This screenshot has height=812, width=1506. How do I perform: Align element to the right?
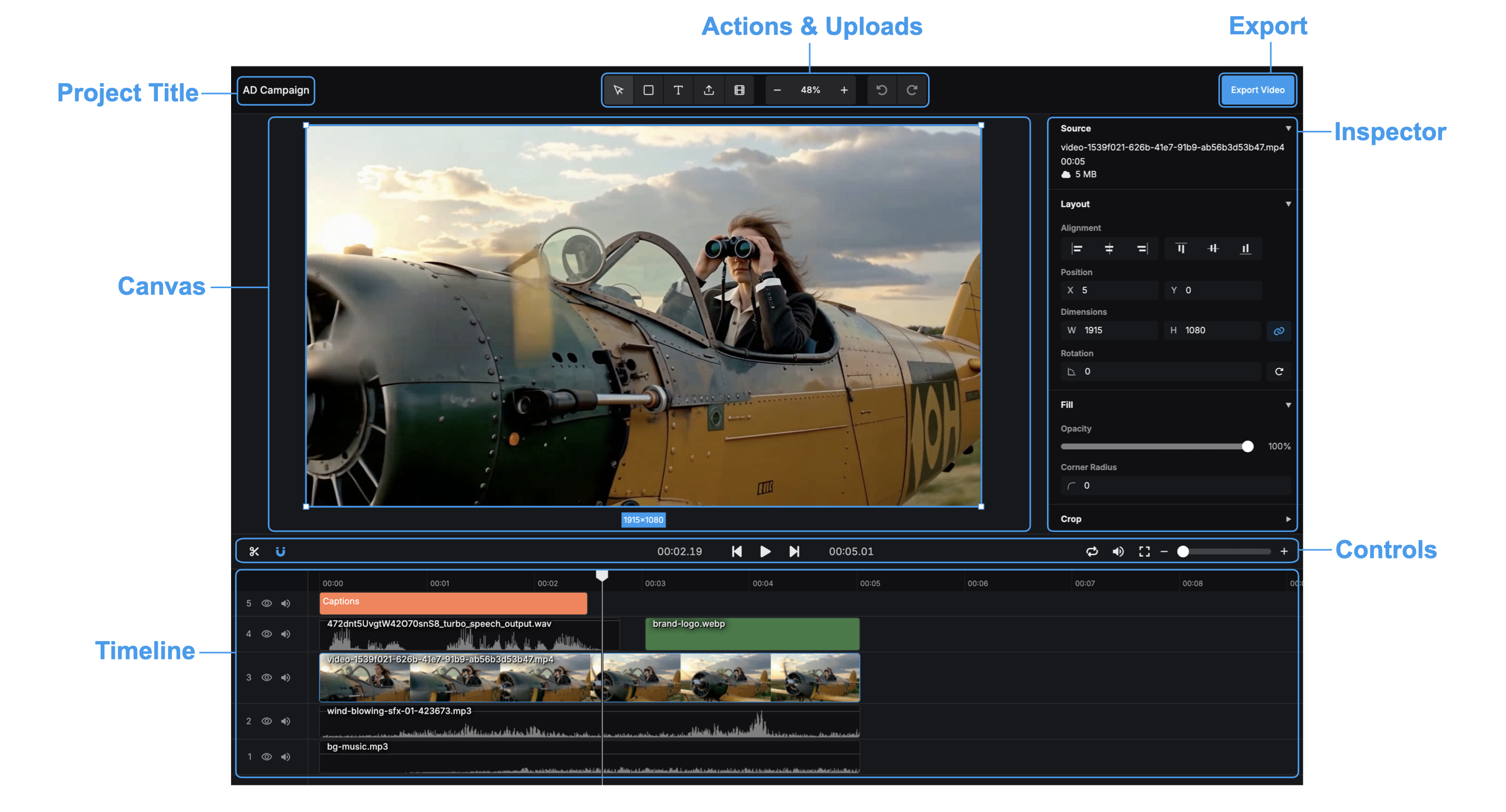pyautogui.click(x=1142, y=249)
